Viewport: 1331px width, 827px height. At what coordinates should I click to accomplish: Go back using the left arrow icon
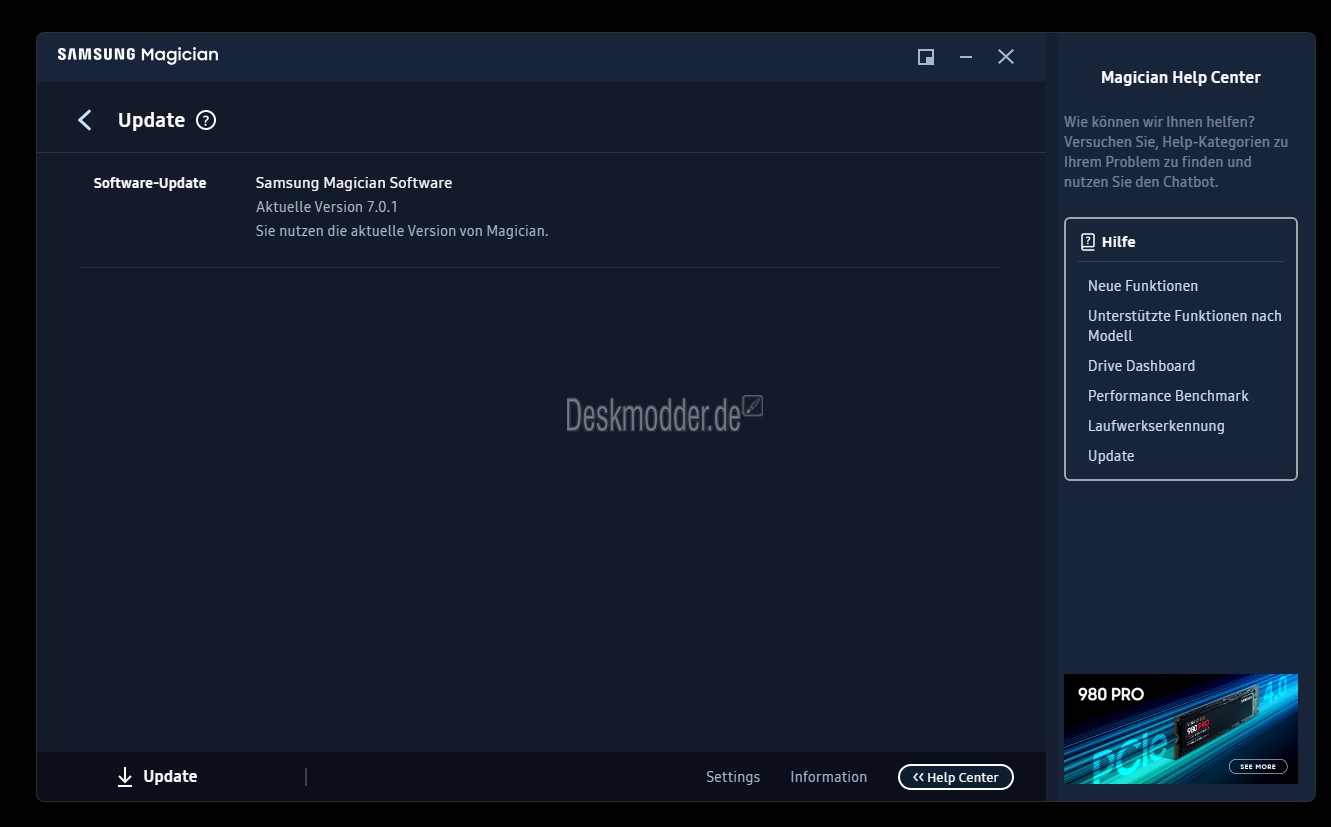click(85, 120)
